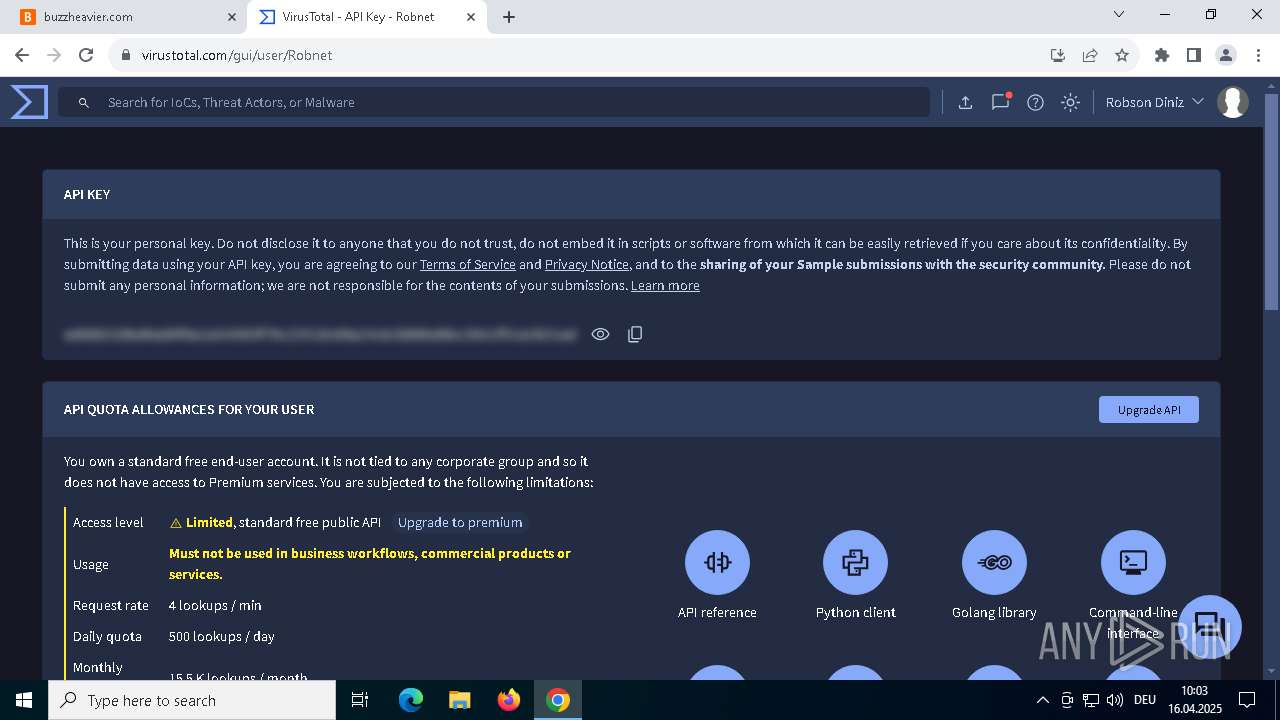Image resolution: width=1280 pixels, height=720 pixels.
Task: Open the volume speaker tray icon
Action: point(1115,700)
